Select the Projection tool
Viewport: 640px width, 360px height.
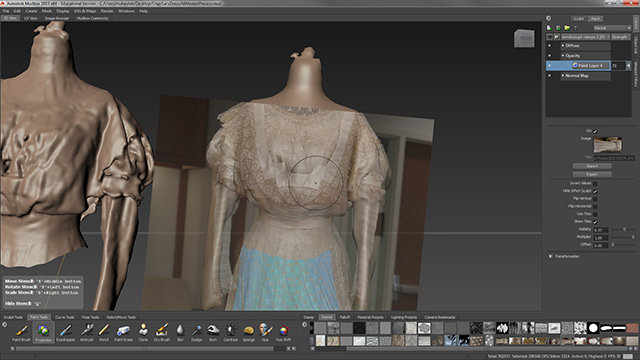click(x=43, y=333)
